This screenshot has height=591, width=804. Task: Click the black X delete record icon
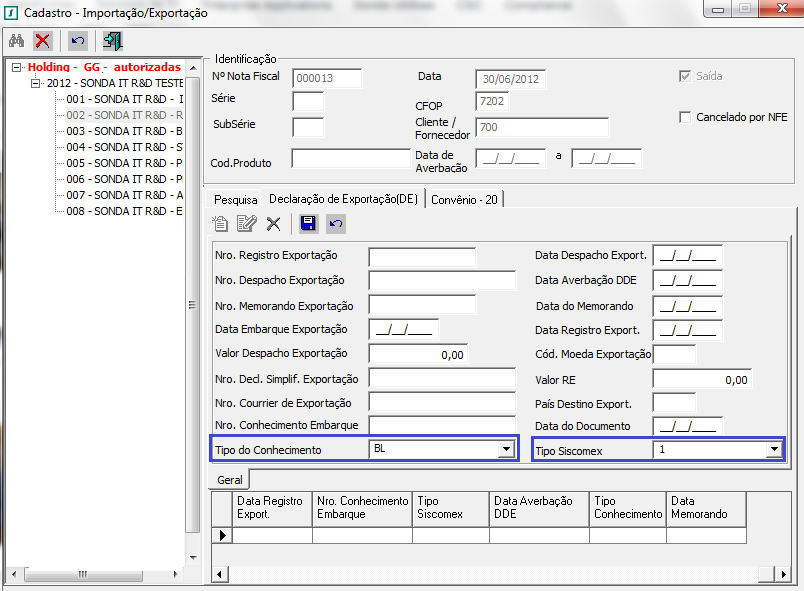coord(273,224)
